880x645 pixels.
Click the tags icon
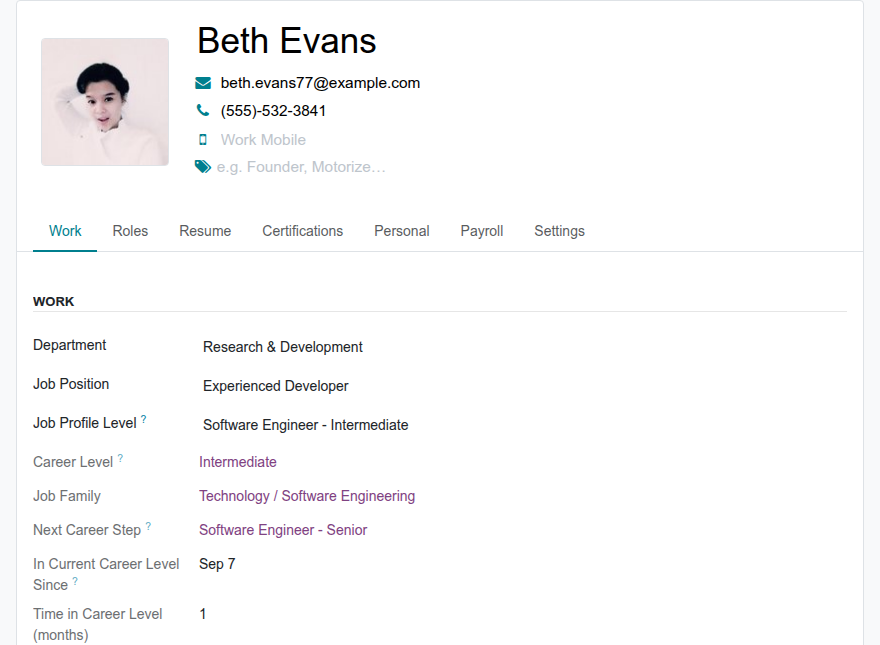coord(203,167)
